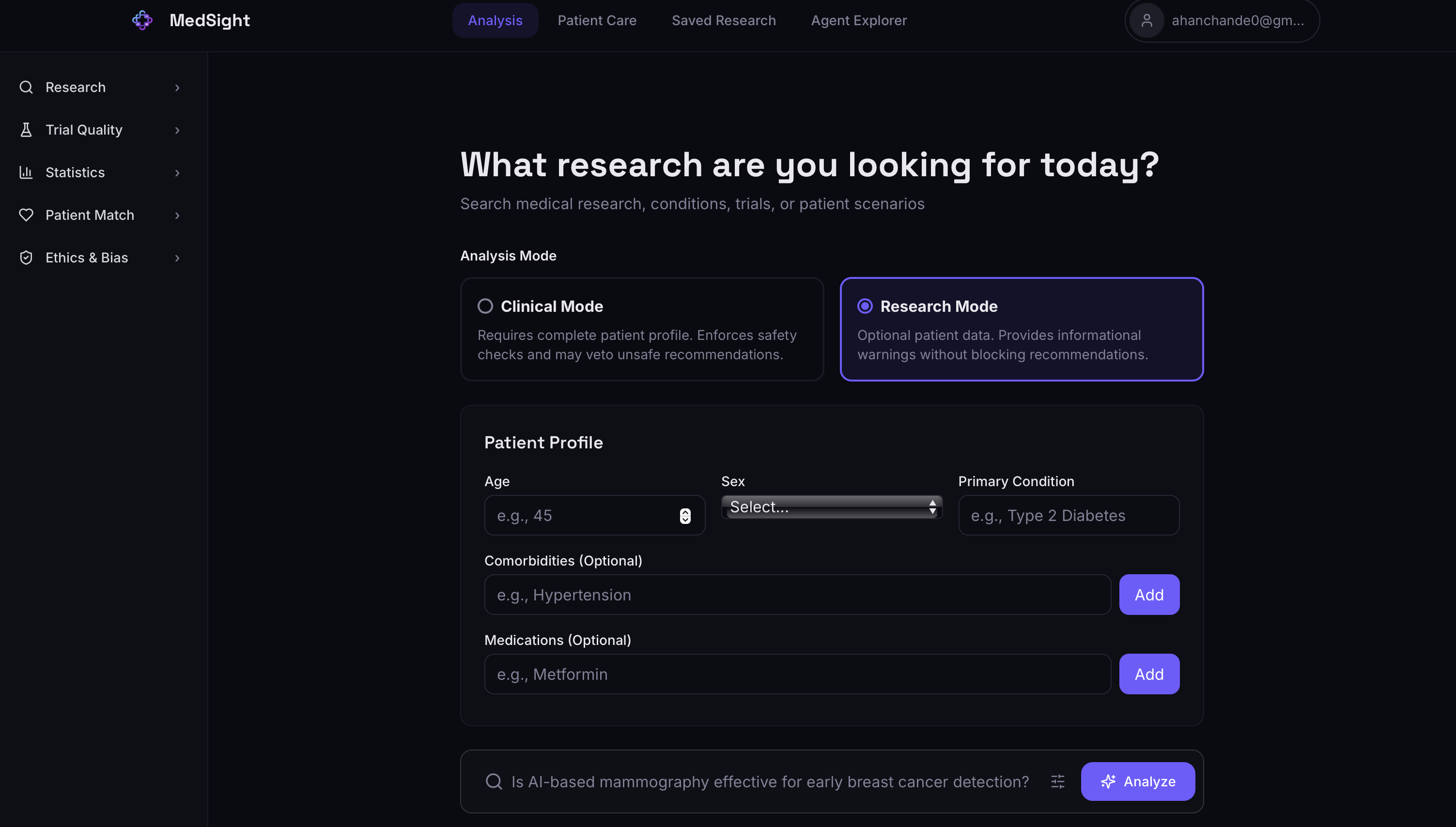Click the Primary Condition input field

[x=1068, y=516]
